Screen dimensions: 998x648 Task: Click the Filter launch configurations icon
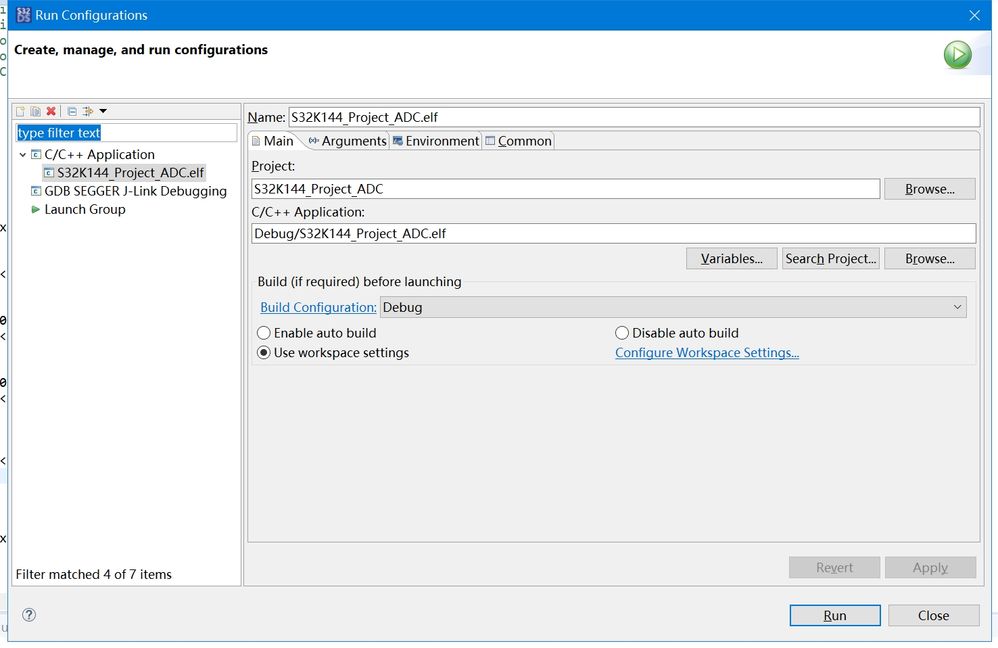click(88, 111)
